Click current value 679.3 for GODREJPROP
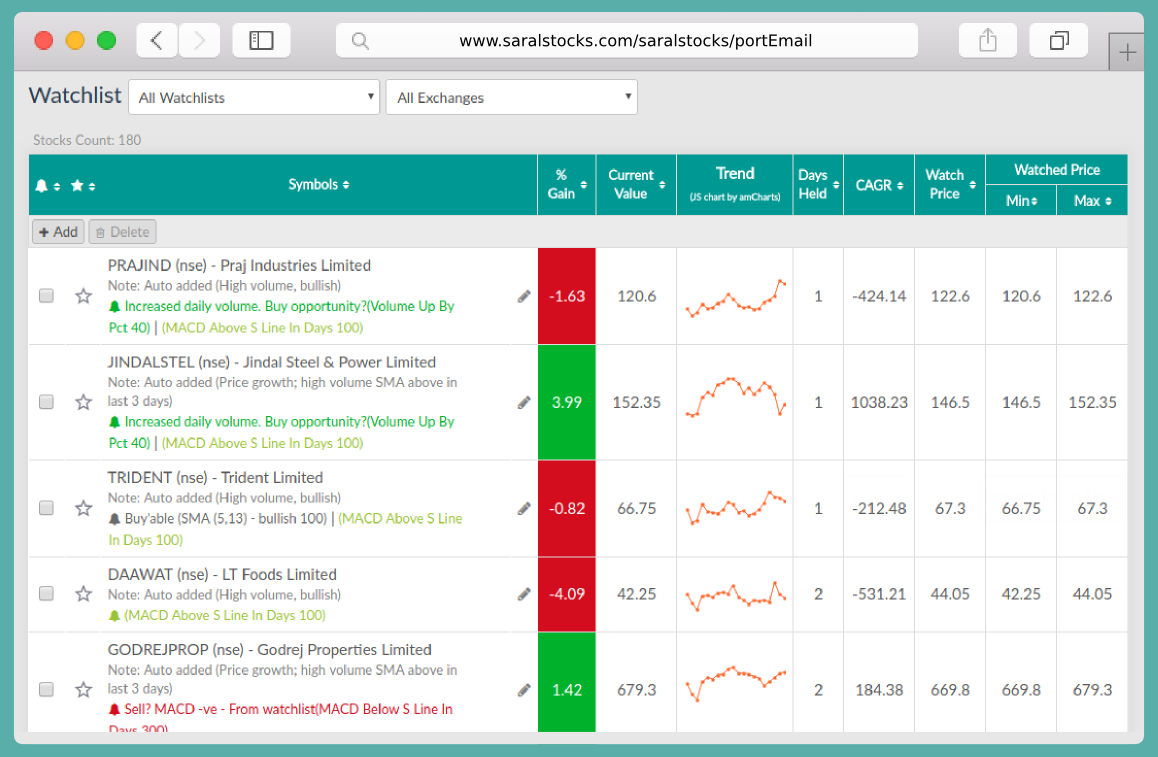This screenshot has height=757, width=1158. tap(637, 690)
